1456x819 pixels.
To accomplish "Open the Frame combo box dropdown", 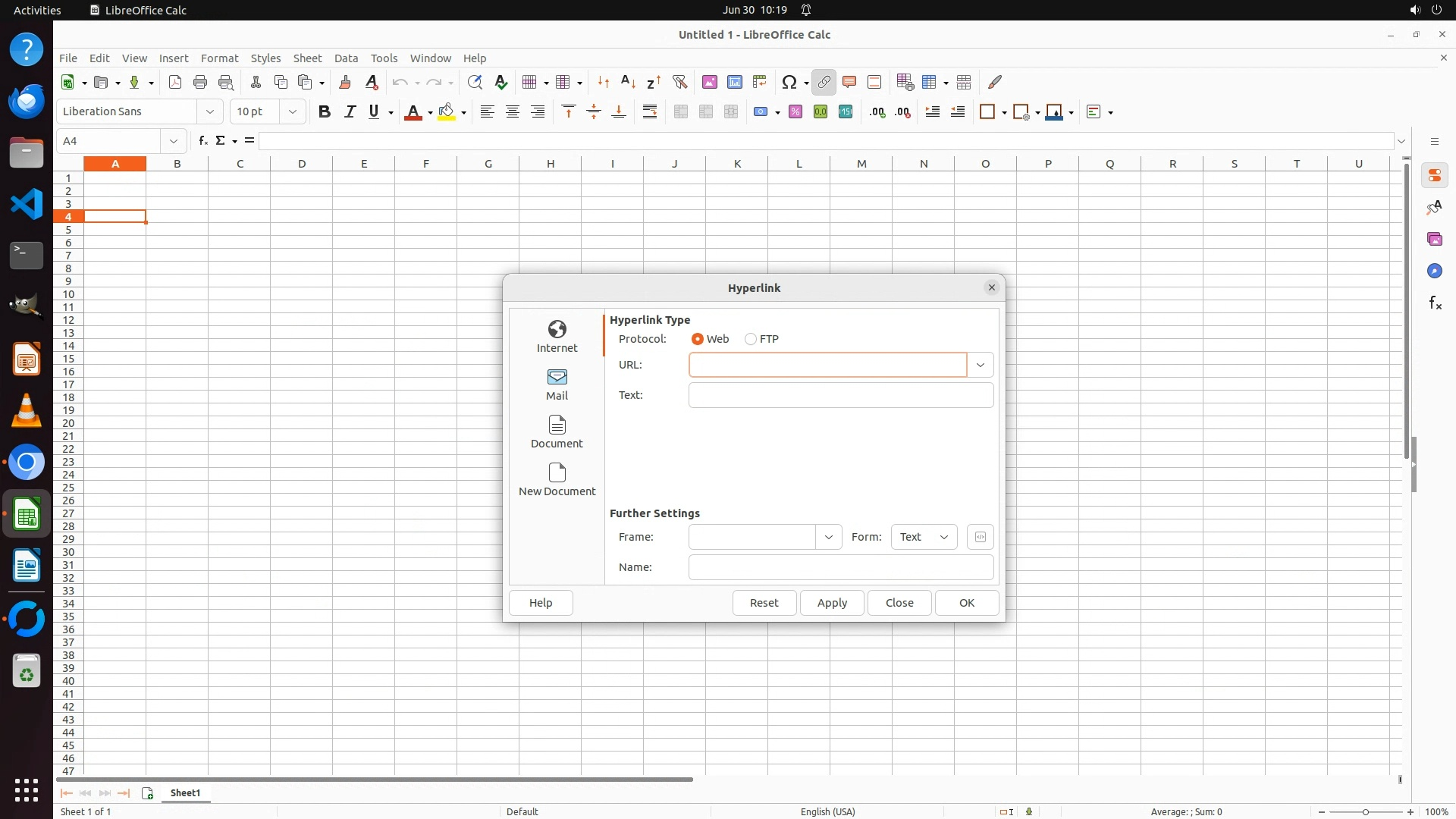I will [x=828, y=537].
